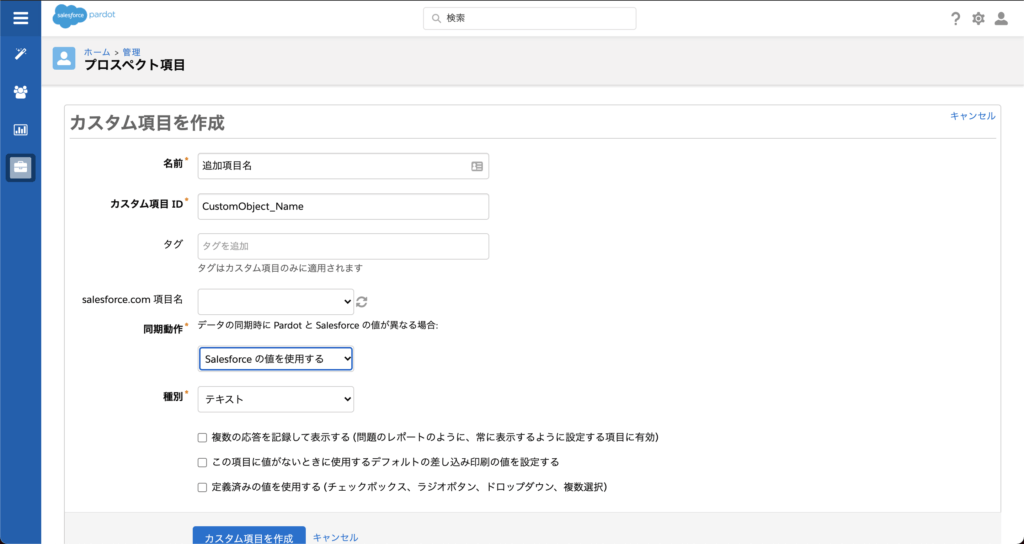Check 定義済みの値を使用する option
Viewport: 1024px width, 544px height.
coord(203,488)
